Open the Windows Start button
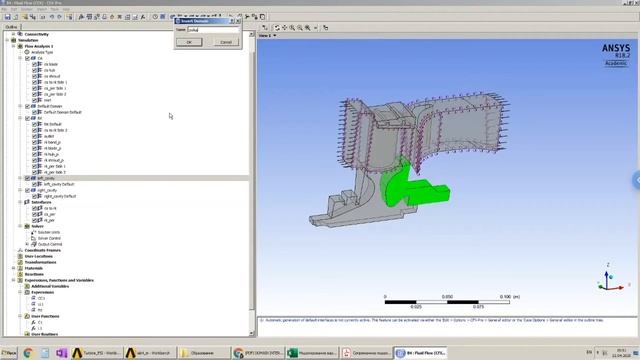The height and width of the screenshot is (360, 640). [9, 353]
